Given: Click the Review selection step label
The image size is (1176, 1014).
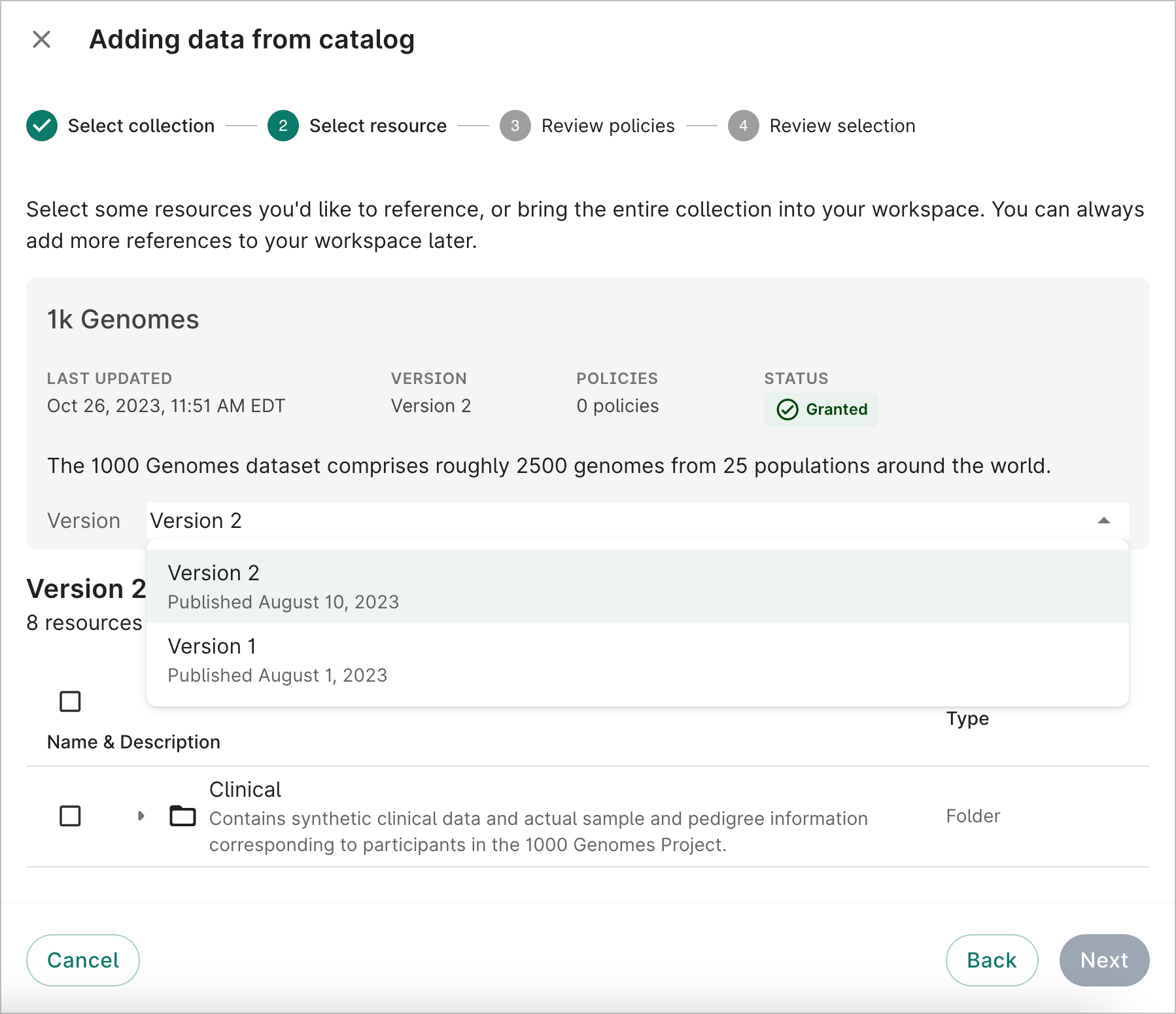Looking at the screenshot, I should [842, 126].
